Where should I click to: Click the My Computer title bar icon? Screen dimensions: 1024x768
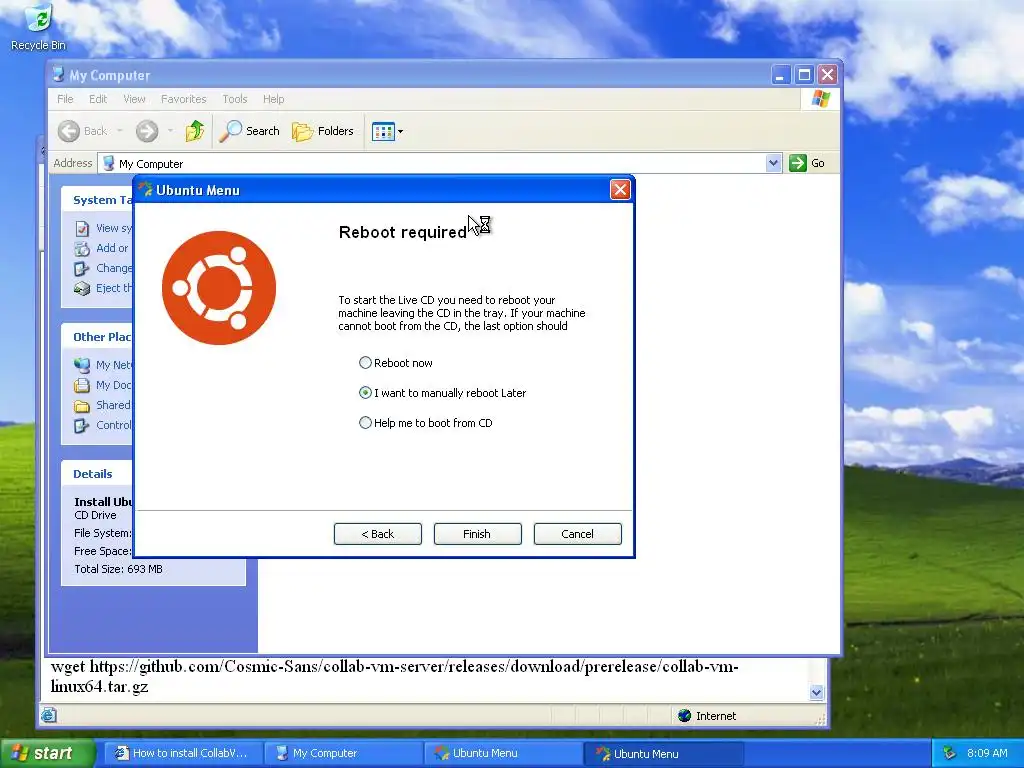(59, 75)
